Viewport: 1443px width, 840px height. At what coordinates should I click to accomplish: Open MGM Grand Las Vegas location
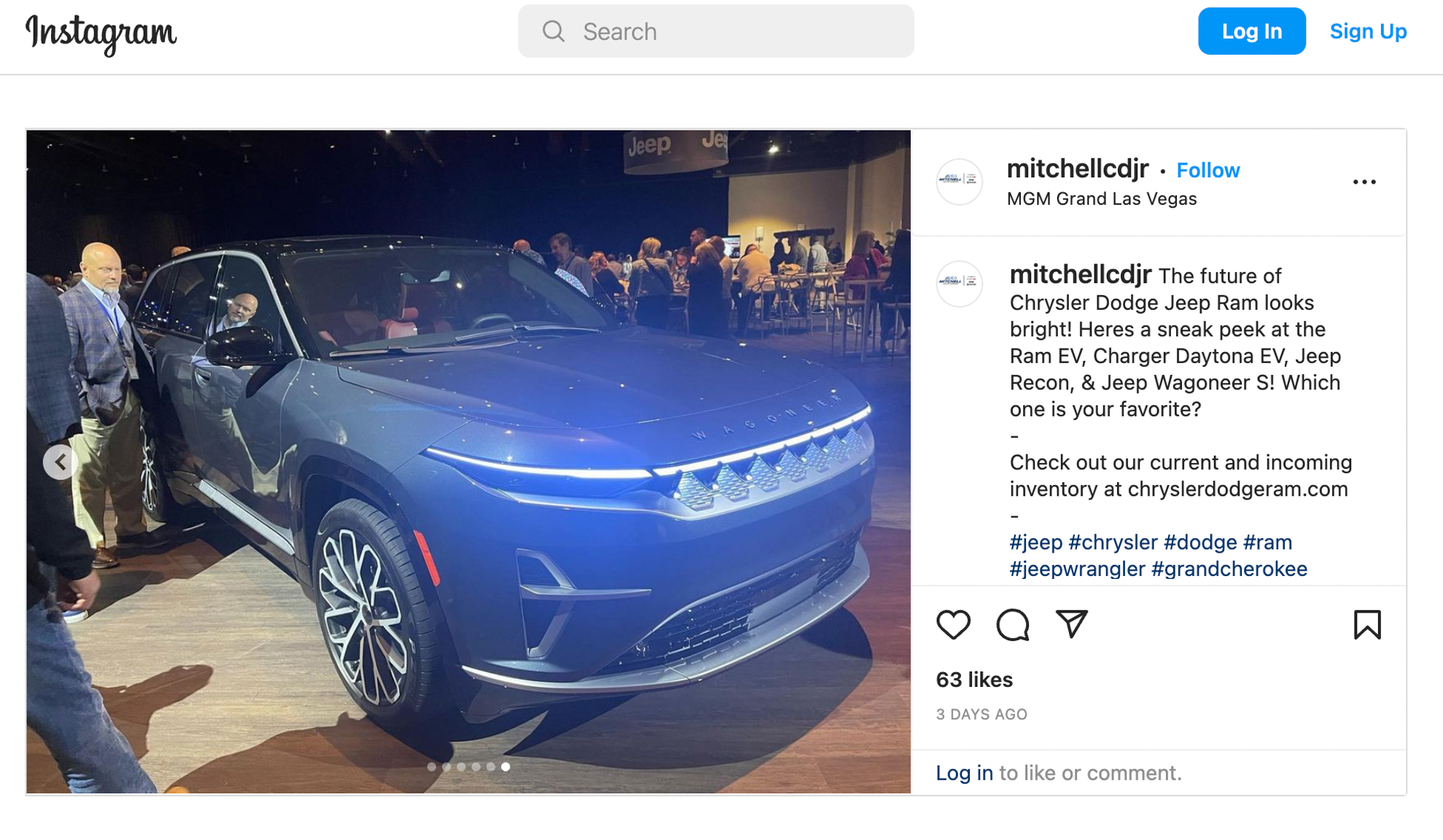1101,199
